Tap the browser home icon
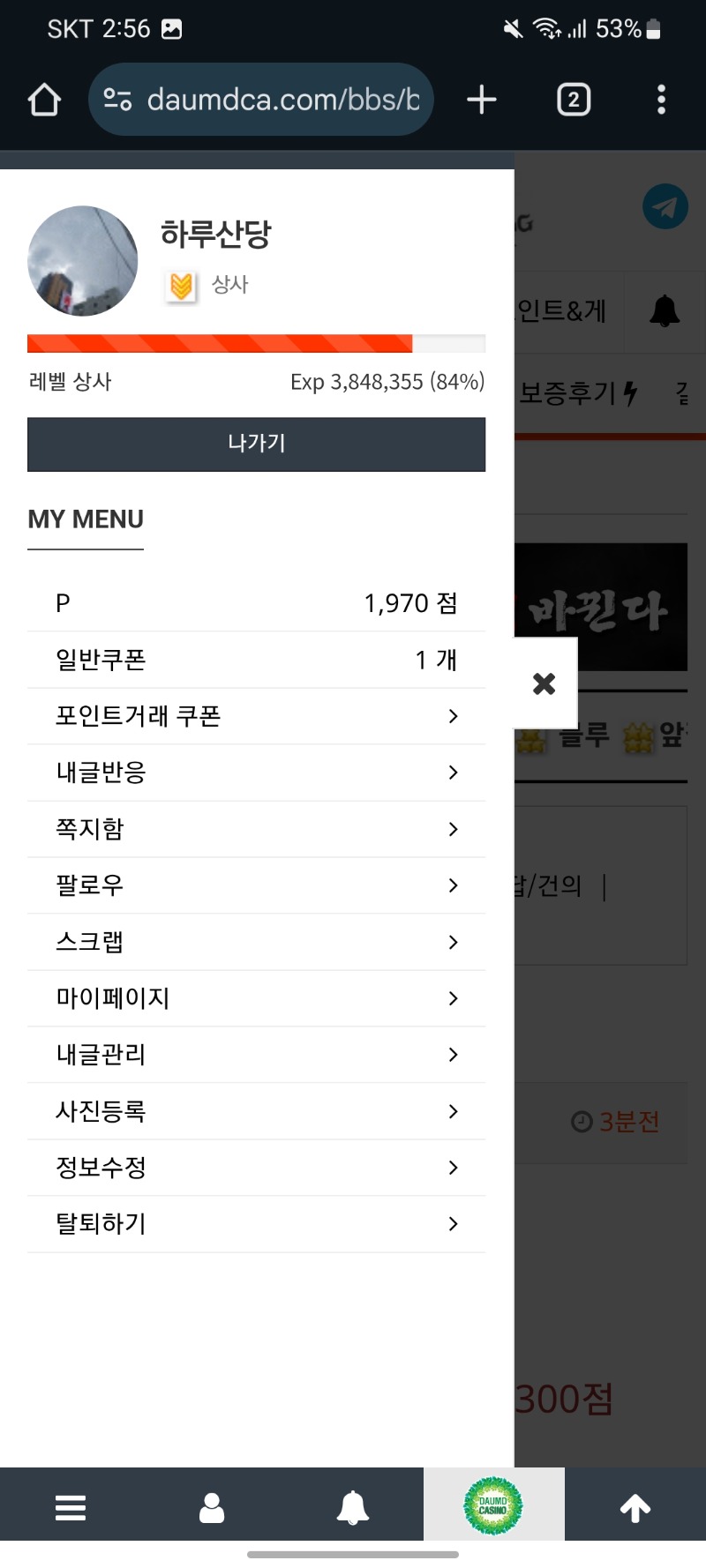 click(x=44, y=100)
